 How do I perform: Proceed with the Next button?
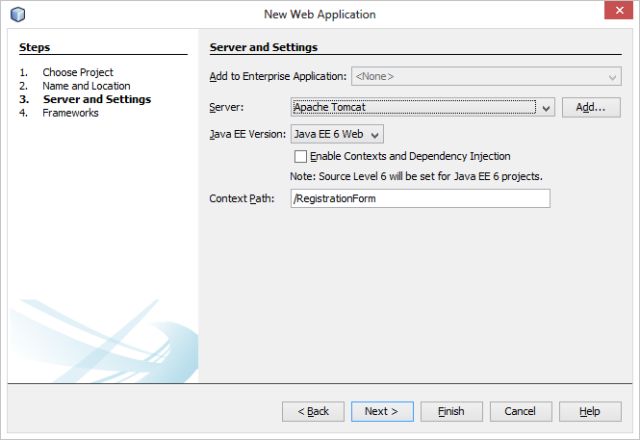pos(382,411)
